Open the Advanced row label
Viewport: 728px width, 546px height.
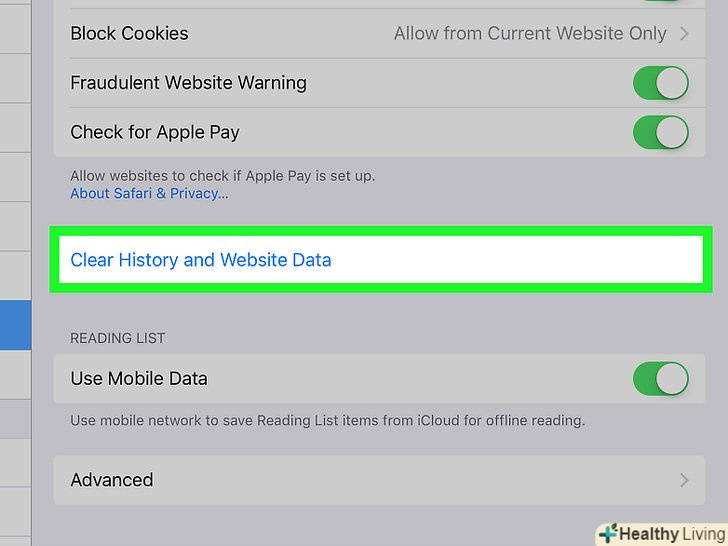pos(112,480)
